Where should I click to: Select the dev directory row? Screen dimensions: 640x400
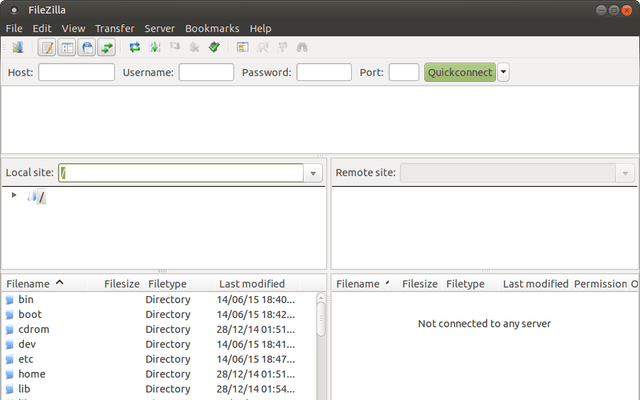coord(159,344)
